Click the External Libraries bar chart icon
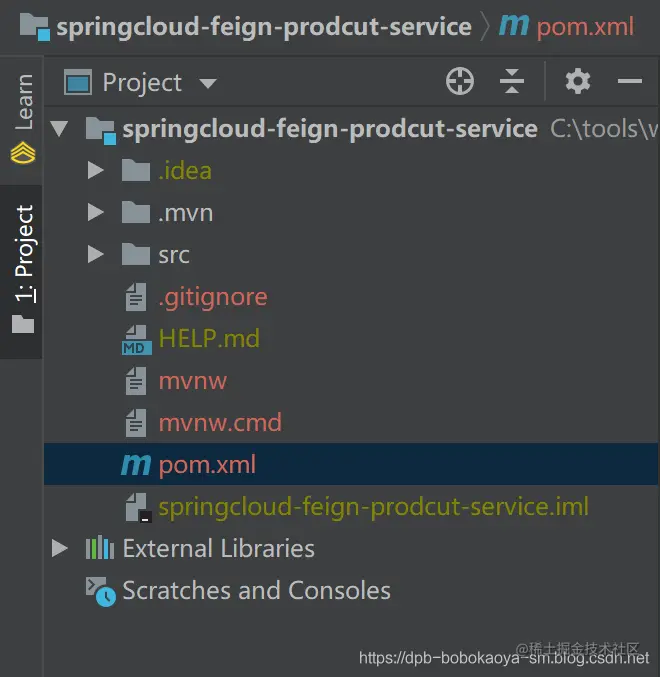Viewport: 660px width, 677px height. tap(100, 547)
